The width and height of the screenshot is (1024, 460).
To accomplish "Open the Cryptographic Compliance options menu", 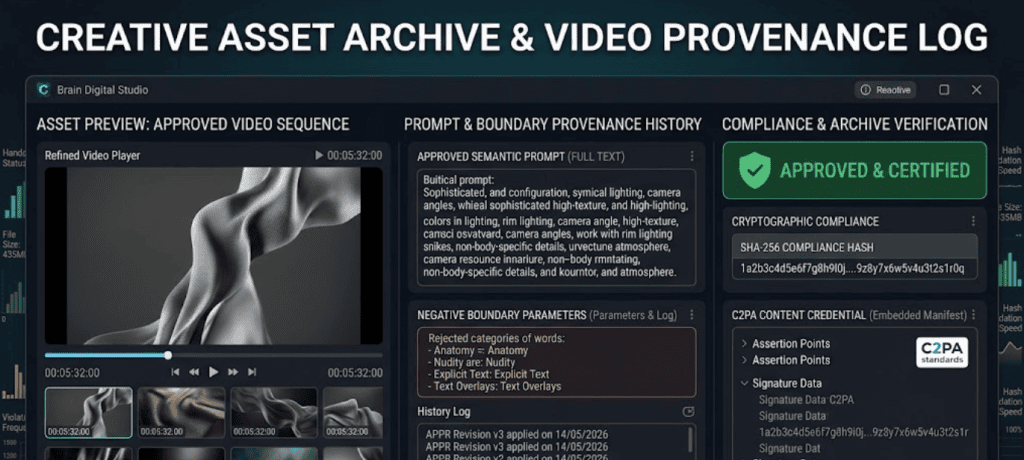I will tap(973, 222).
